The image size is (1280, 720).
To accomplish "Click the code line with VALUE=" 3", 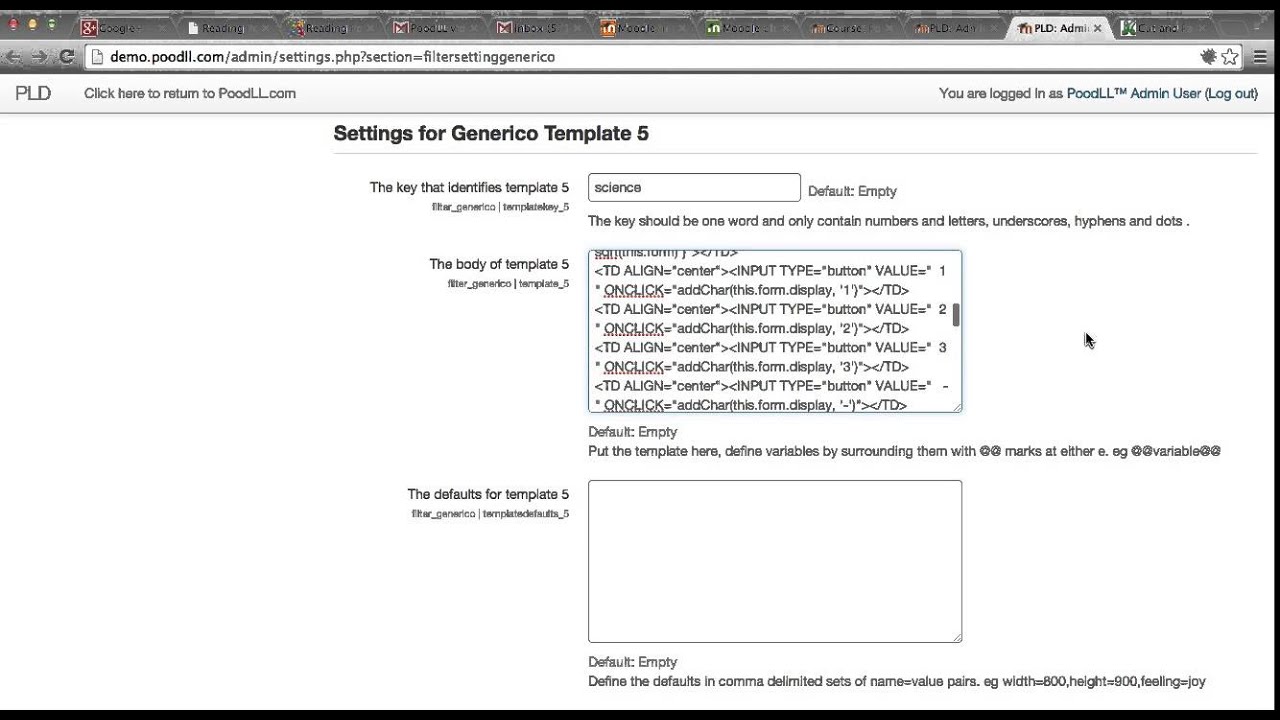I will [x=770, y=348].
